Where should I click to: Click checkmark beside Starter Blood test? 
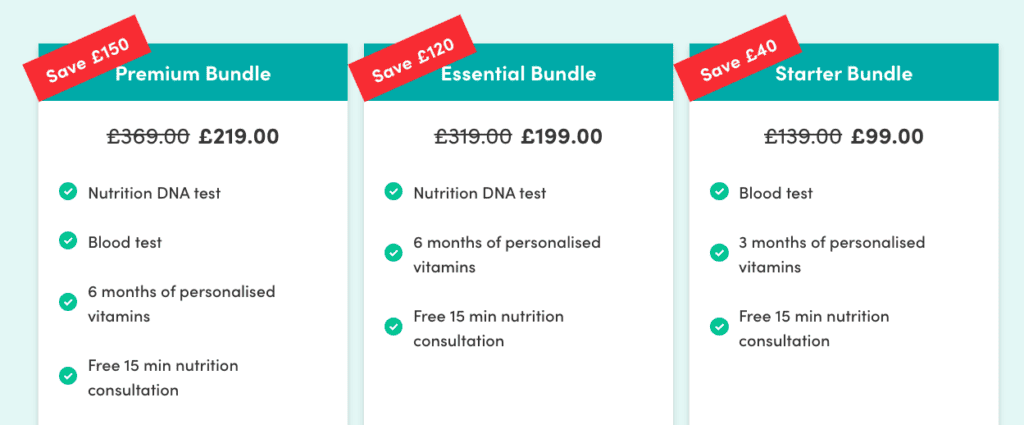point(719,192)
